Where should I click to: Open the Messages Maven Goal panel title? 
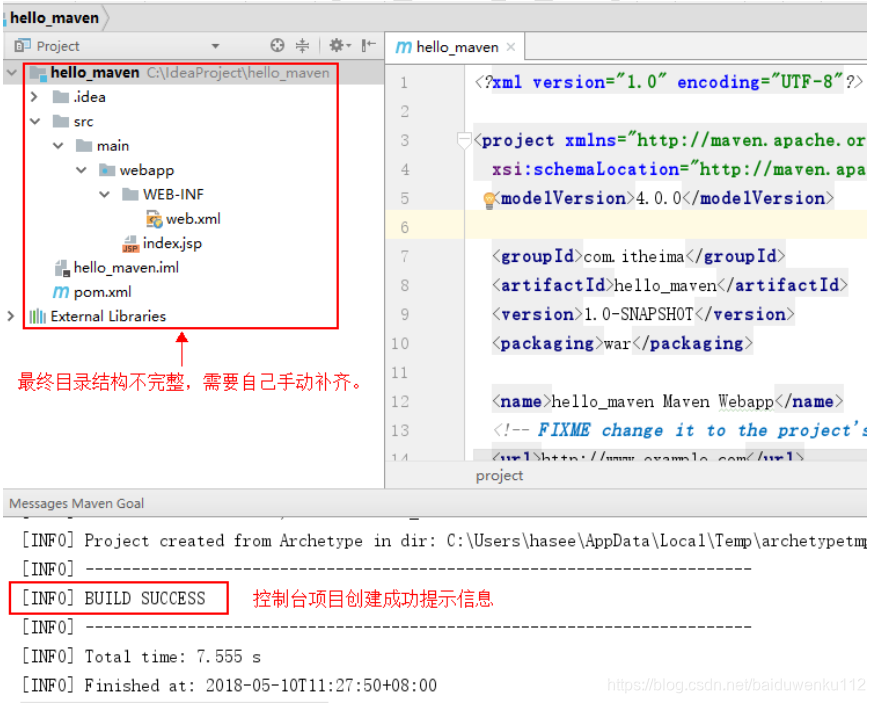point(76,503)
